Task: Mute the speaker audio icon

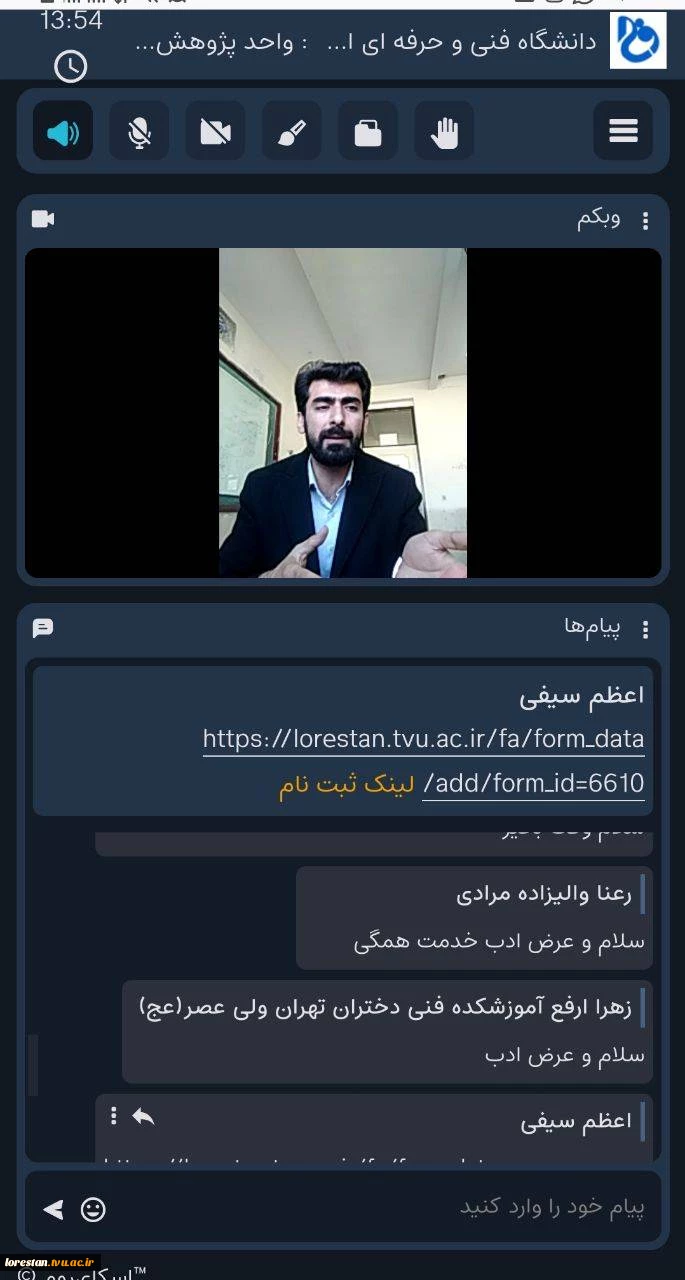Action: [x=63, y=131]
